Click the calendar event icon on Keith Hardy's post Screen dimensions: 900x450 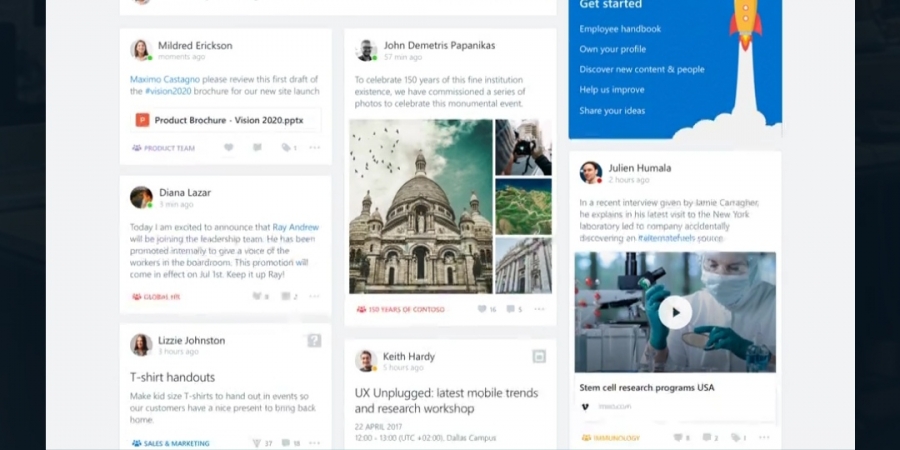tap(539, 356)
